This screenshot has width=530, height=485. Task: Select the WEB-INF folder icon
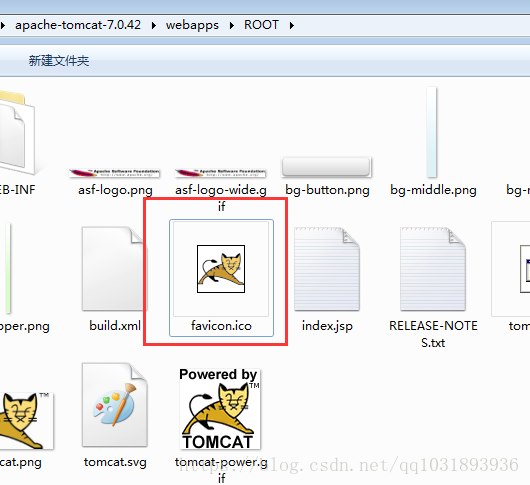(x=15, y=132)
